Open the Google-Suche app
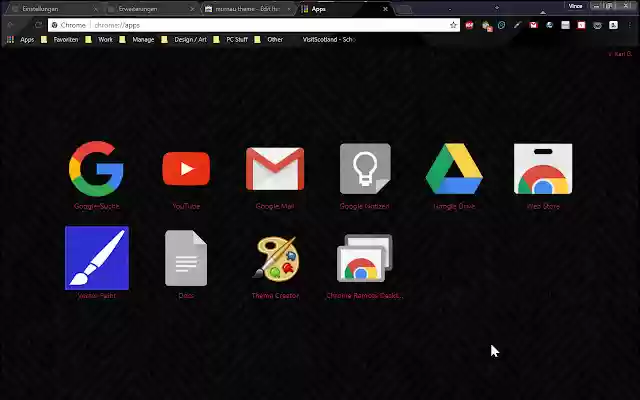The image size is (640, 400). [x=96, y=169]
